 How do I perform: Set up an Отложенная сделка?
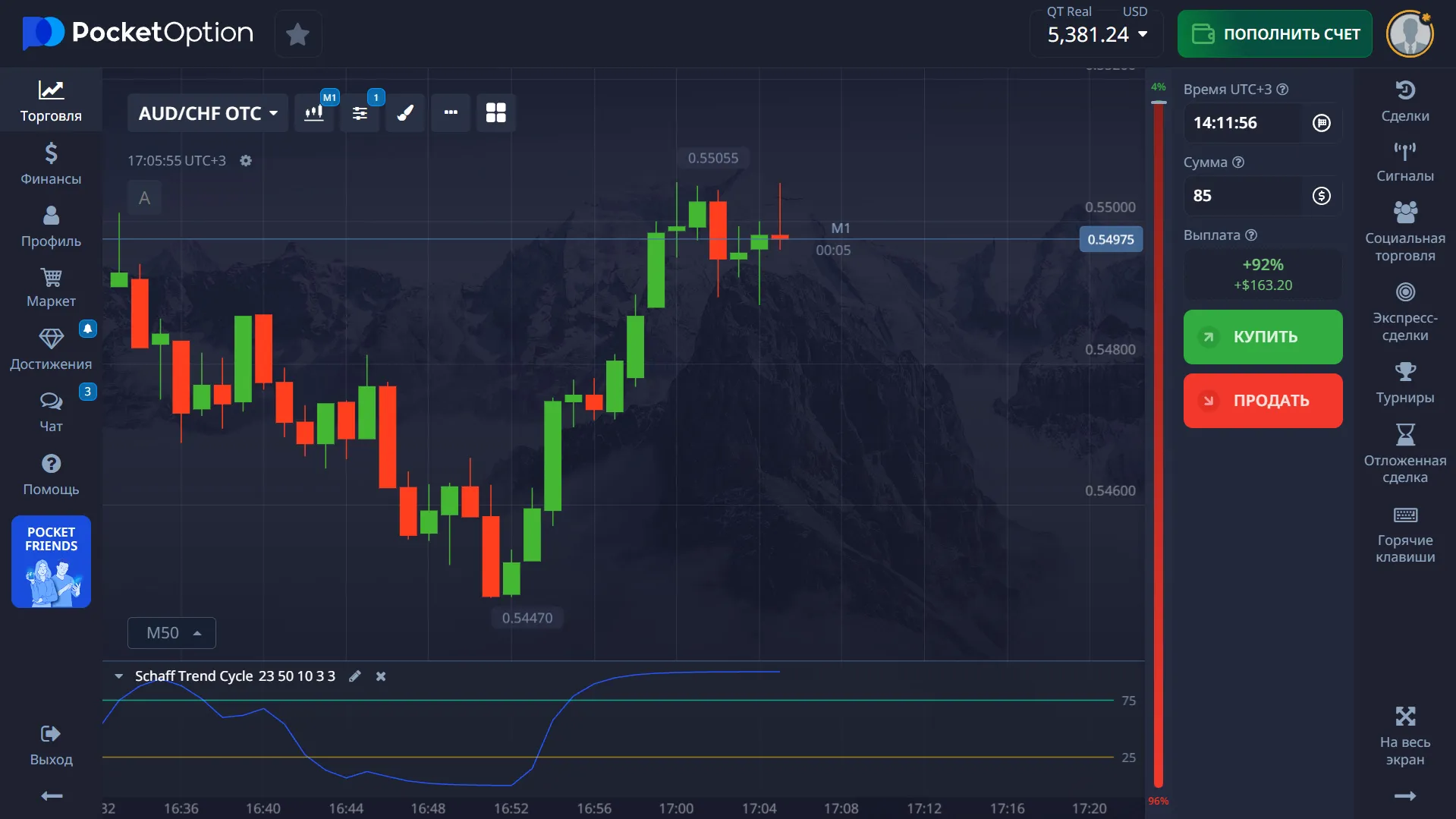[1404, 448]
